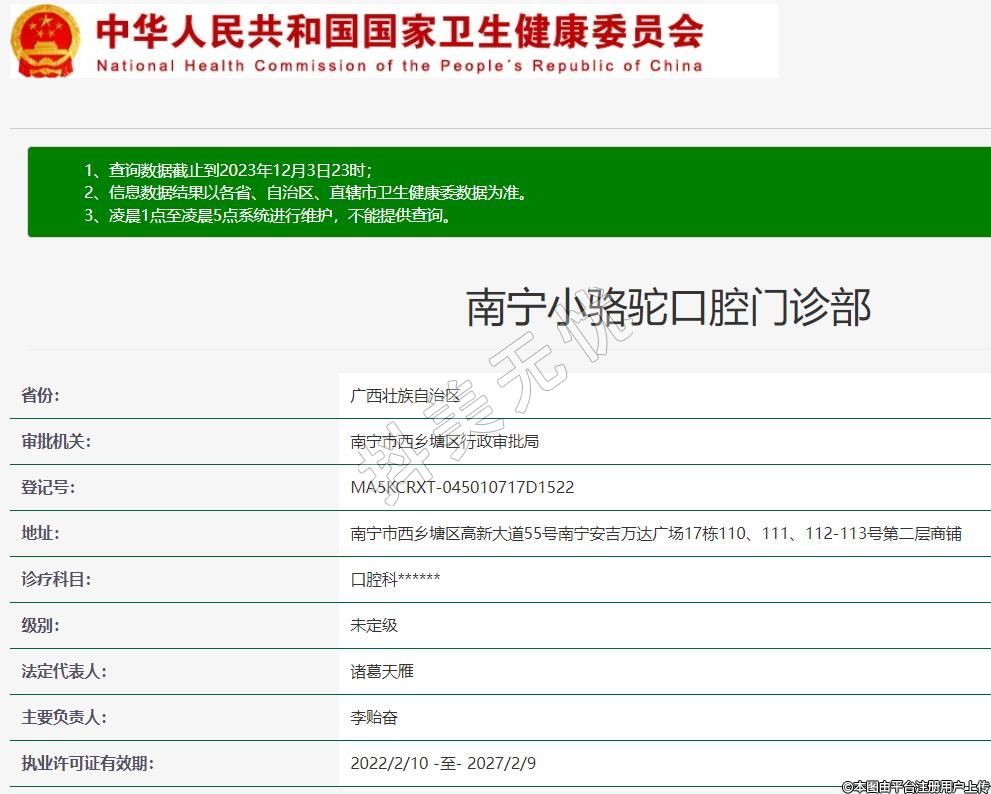The image size is (991, 794).
Task: Click the second notice line about 卫生健康委 data
Action: click(305, 192)
